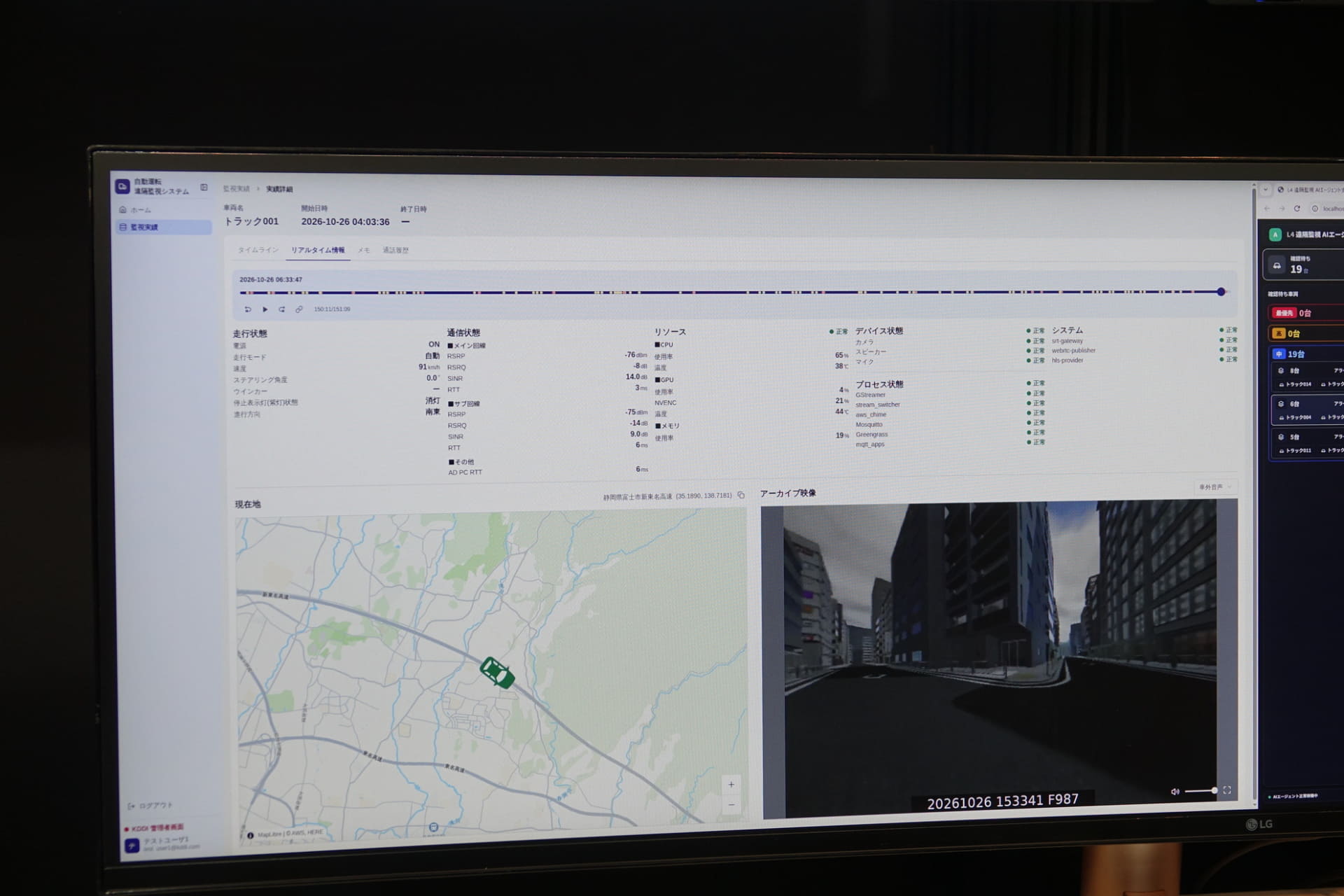Open the tab list chevron in the right browser
The width and height of the screenshot is (1344, 896).
[x=1266, y=190]
